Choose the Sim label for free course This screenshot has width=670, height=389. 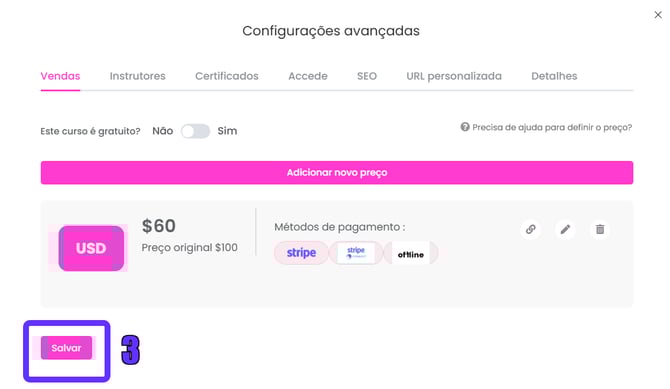(x=227, y=131)
